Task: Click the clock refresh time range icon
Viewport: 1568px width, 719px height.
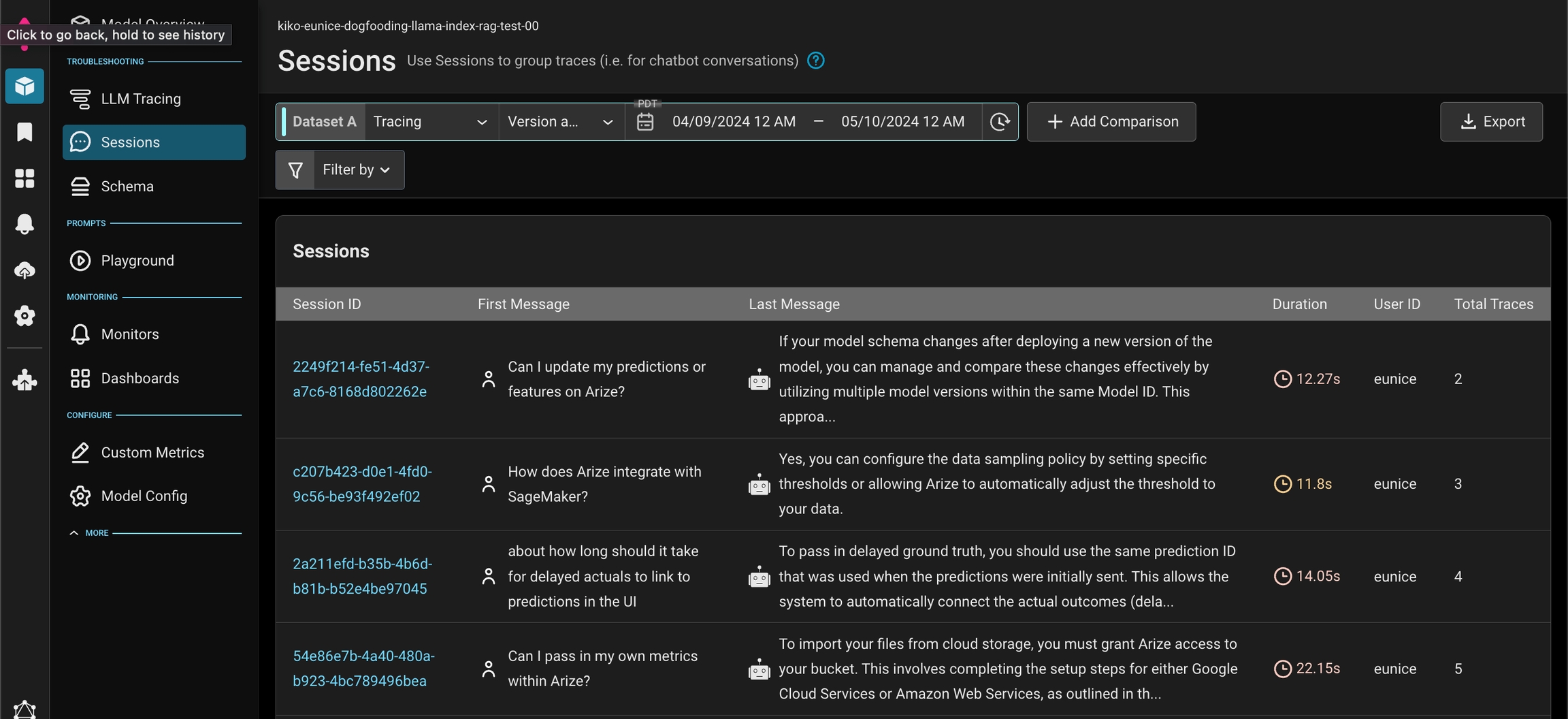Action: pyautogui.click(x=1000, y=122)
